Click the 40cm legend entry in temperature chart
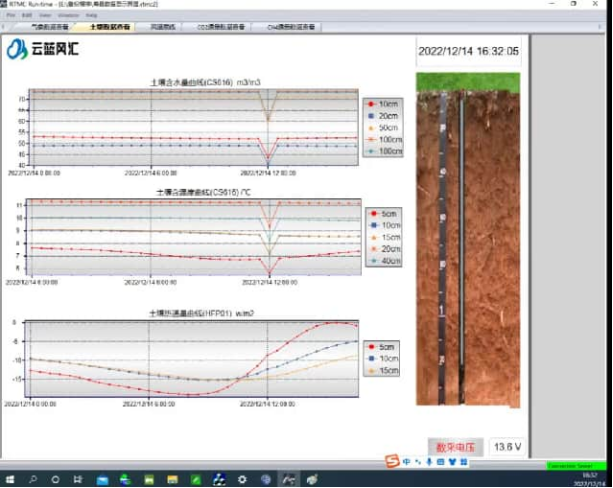The width and height of the screenshot is (613, 488). pos(387,261)
